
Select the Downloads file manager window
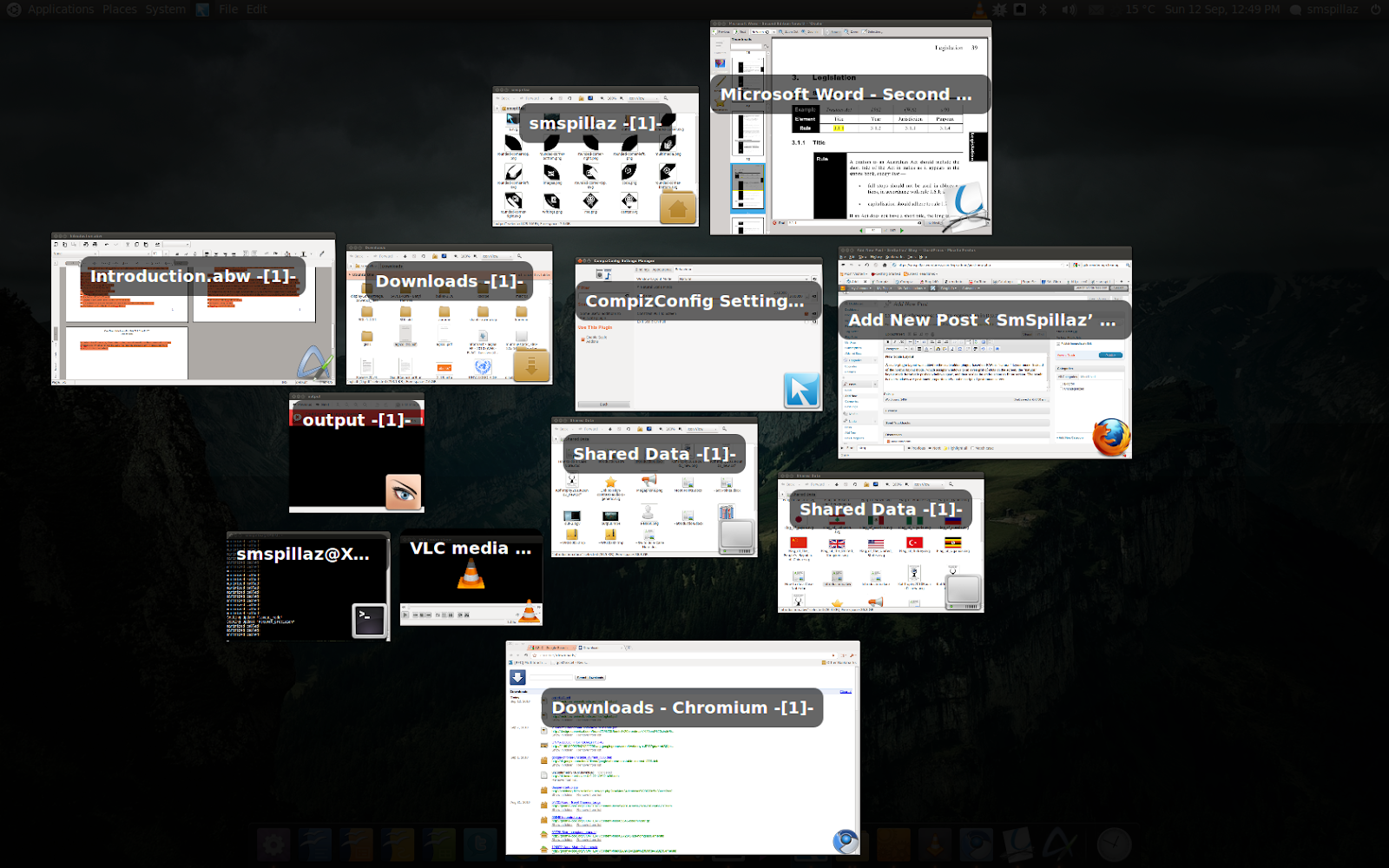(x=450, y=314)
